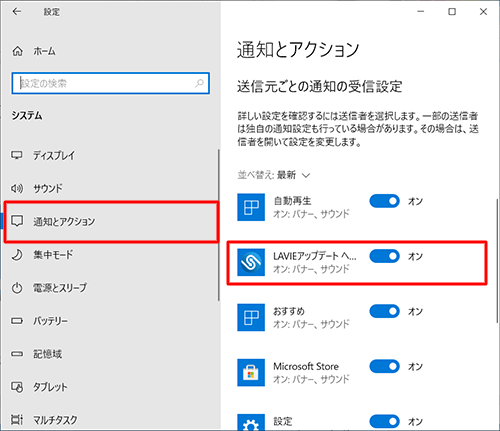Viewport: 500px width, 431px height.
Task: Select ディスプレイ in the sidebar
Action: [x=110, y=155]
